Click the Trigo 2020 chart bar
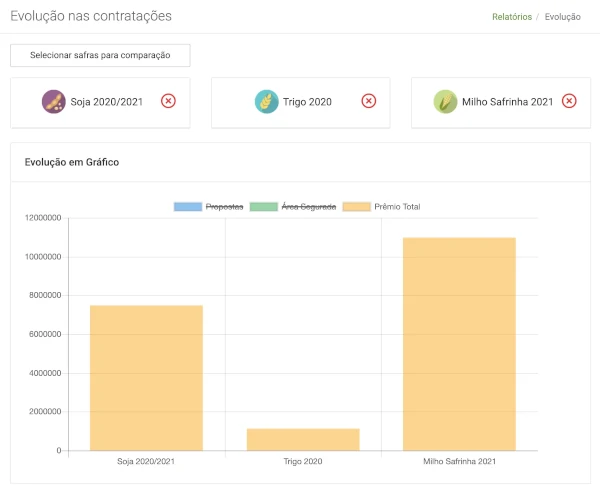This screenshot has height=493, width=600. tap(303, 439)
